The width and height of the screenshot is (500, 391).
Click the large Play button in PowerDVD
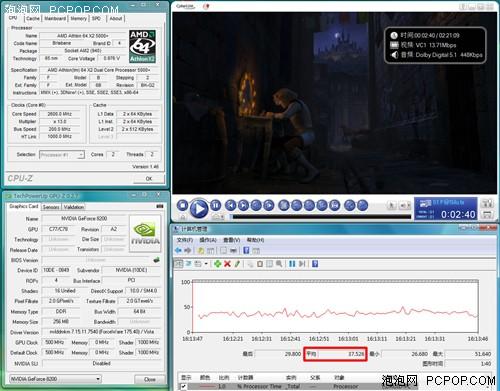click(199, 209)
